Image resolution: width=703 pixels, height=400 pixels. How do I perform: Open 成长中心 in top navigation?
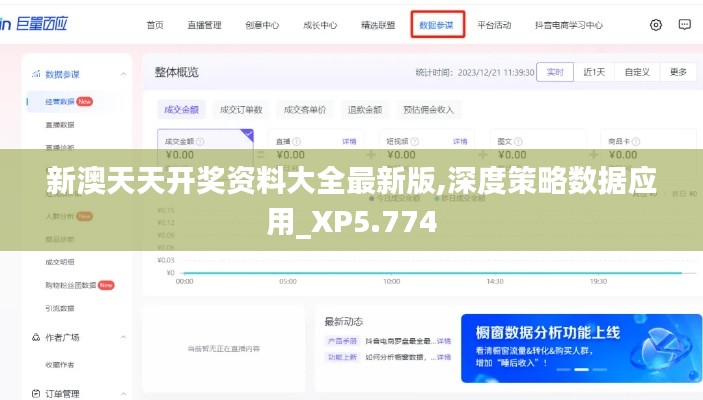coord(320,25)
